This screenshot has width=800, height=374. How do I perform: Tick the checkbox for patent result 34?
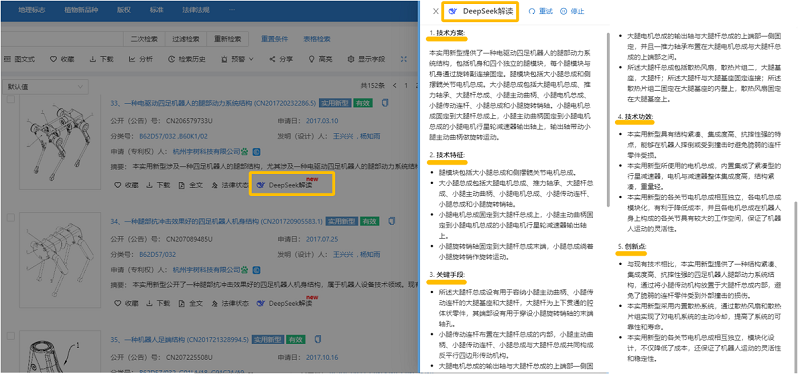point(10,218)
